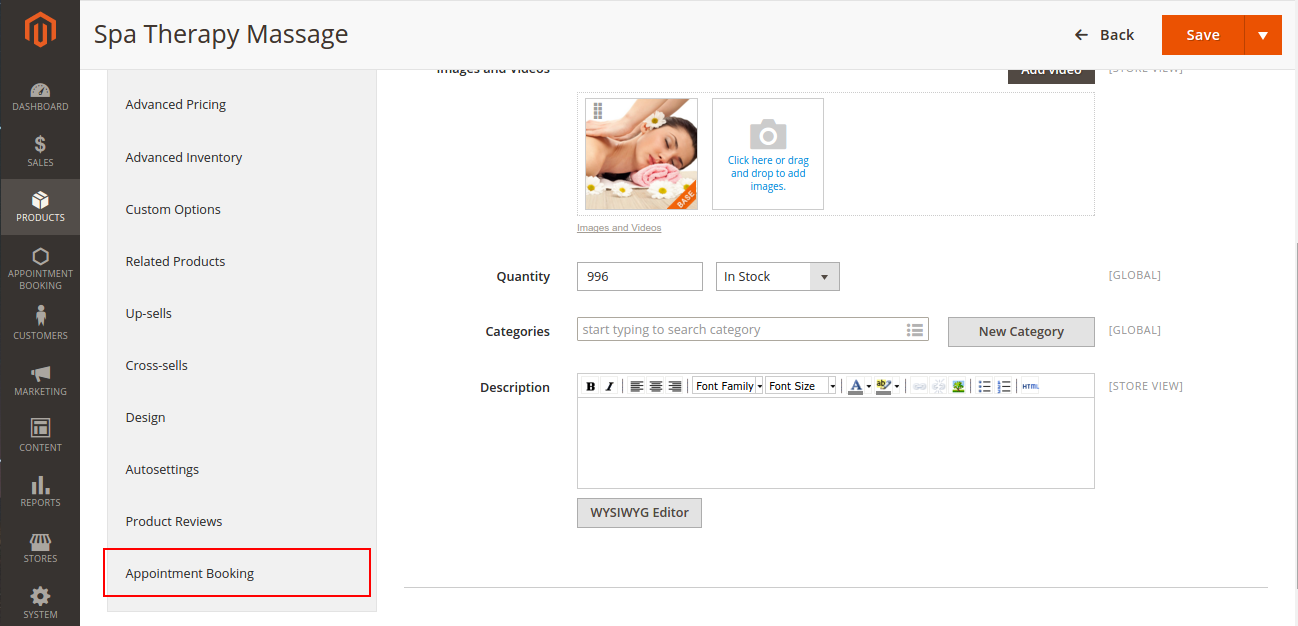Center align the description text
This screenshot has width=1298, height=626.
656,386
